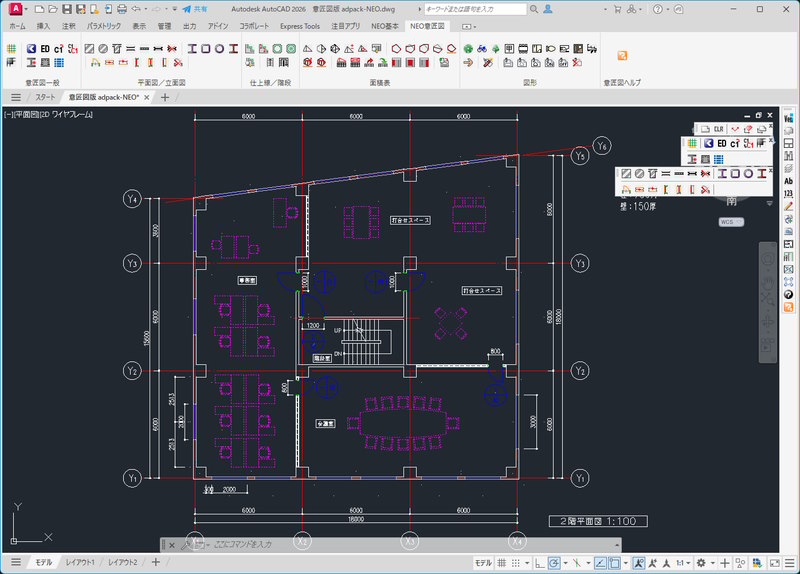Toggle grid display in status bar

(x=503, y=563)
